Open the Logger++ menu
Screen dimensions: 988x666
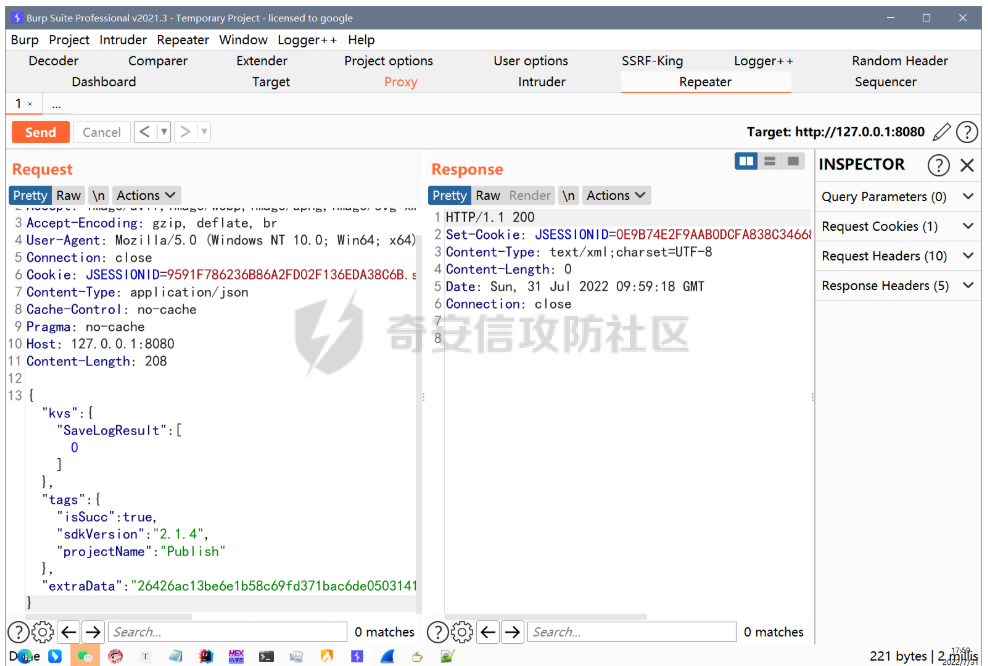click(307, 40)
